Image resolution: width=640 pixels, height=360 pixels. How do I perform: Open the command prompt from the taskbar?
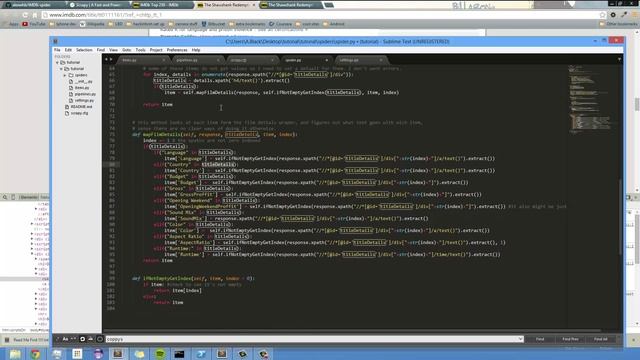point(179,354)
